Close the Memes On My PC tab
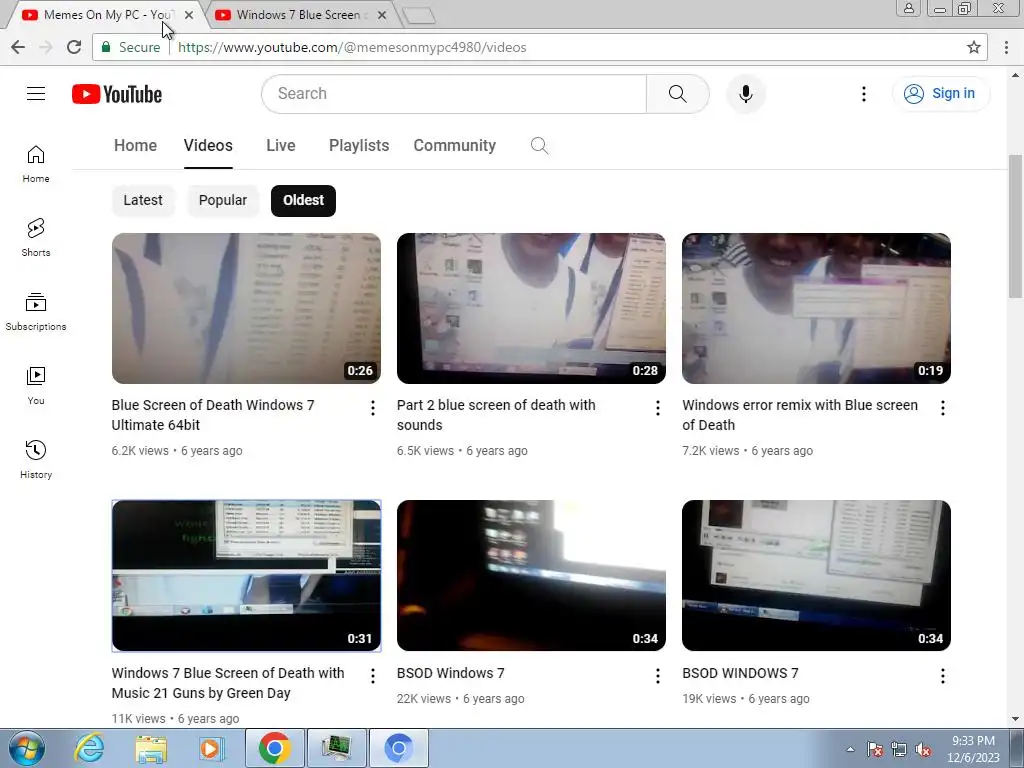This screenshot has width=1024, height=768. [x=189, y=15]
